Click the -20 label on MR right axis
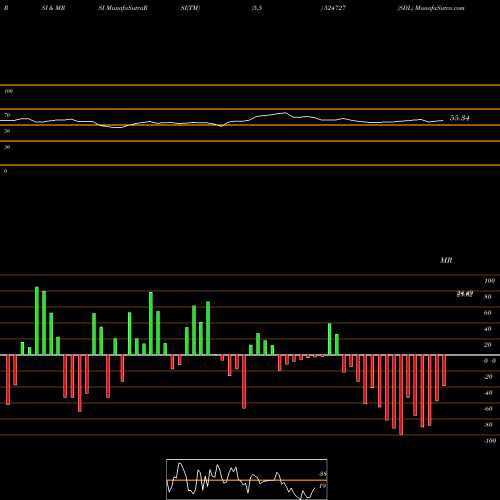Screen dimensions: 500x500 [488, 377]
